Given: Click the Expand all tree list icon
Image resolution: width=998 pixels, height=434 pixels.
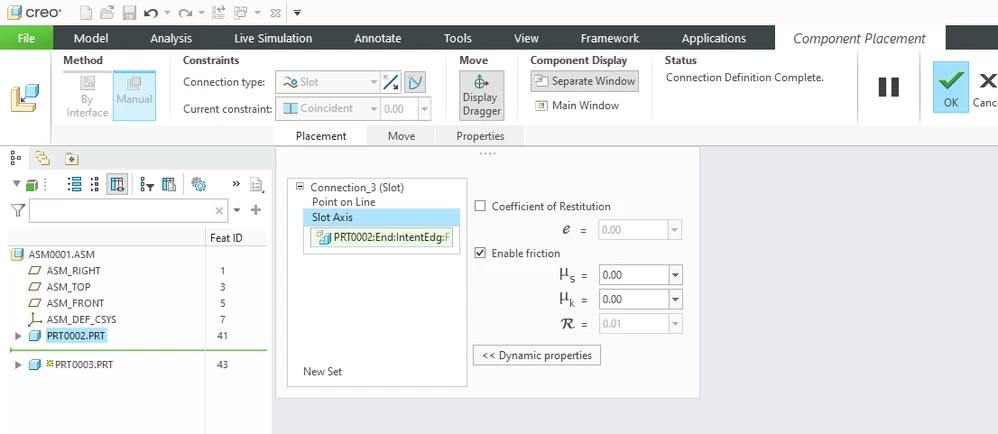Looking at the screenshot, I should tap(74, 185).
